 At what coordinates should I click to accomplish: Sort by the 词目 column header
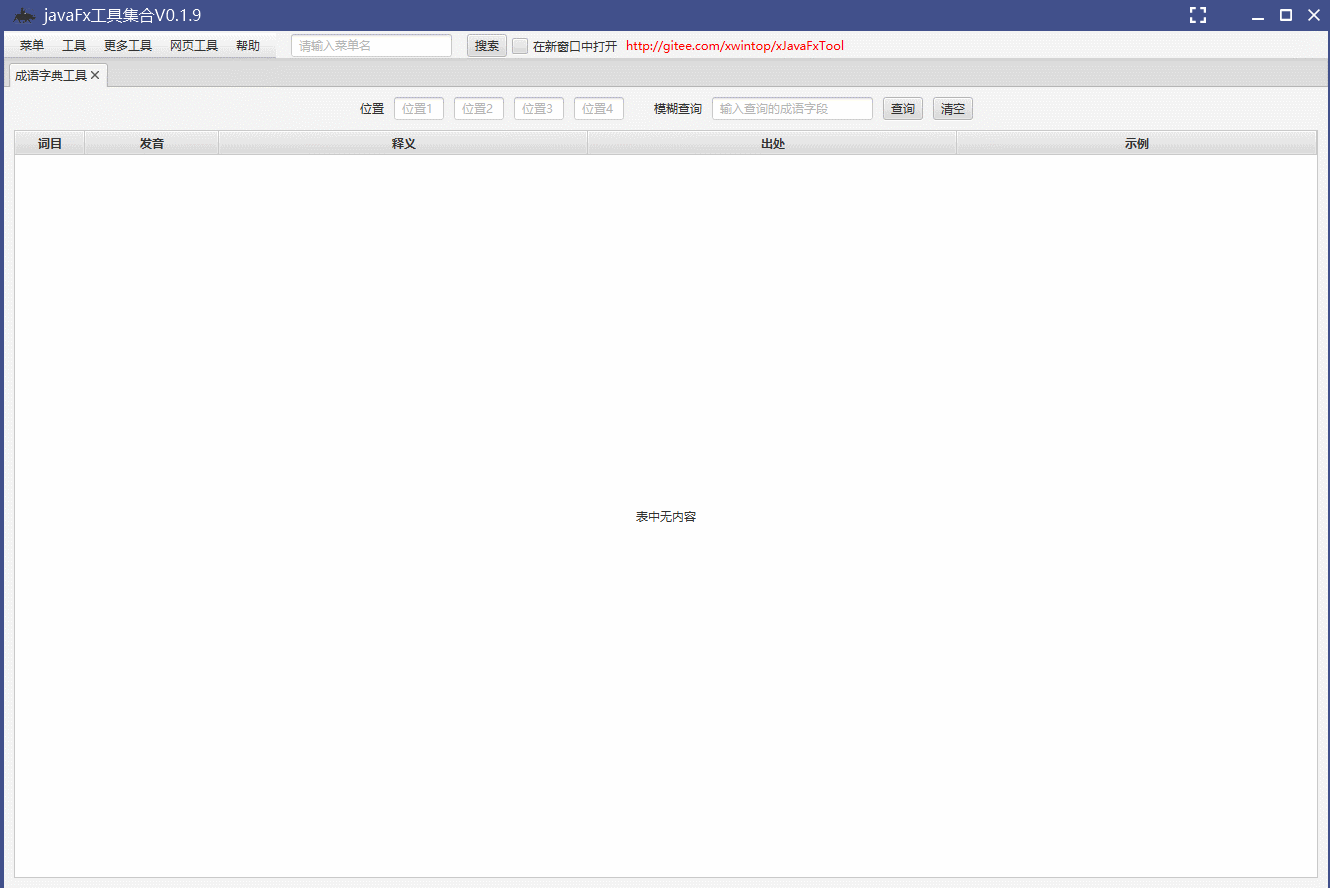50,144
